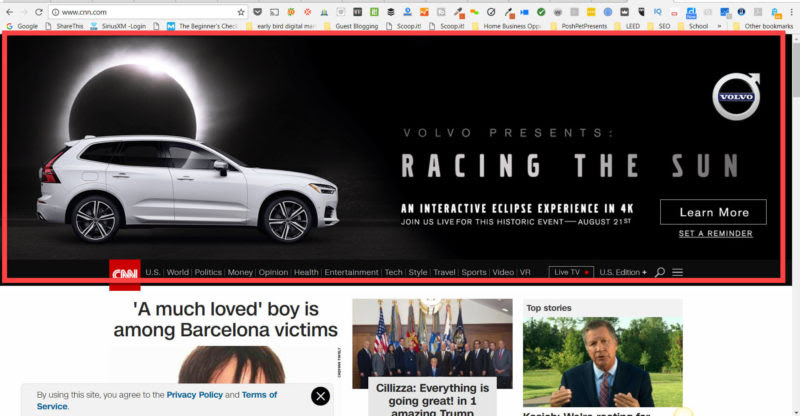
Task: Open the Video section
Action: coord(503,273)
